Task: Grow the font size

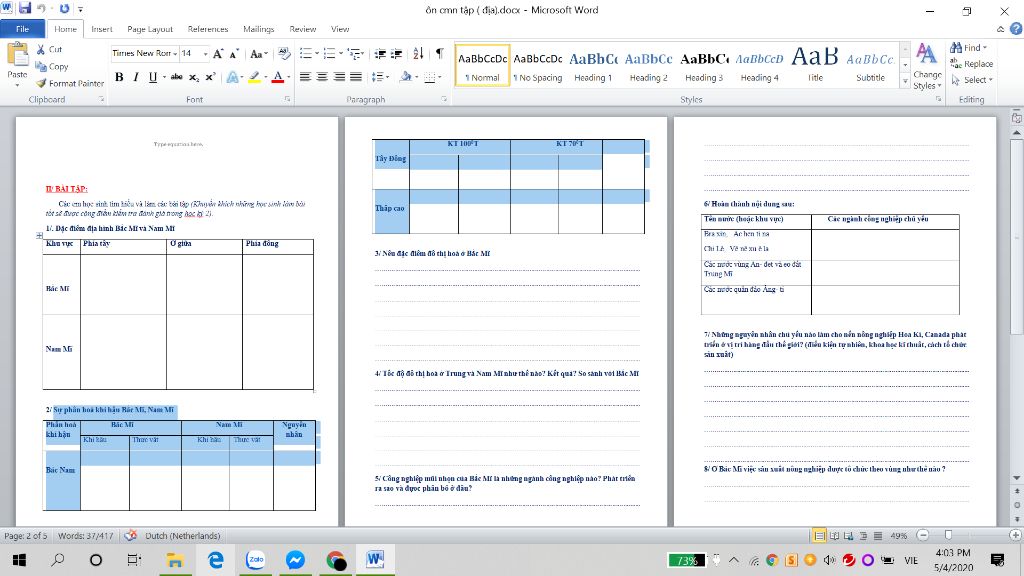Action: click(218, 54)
